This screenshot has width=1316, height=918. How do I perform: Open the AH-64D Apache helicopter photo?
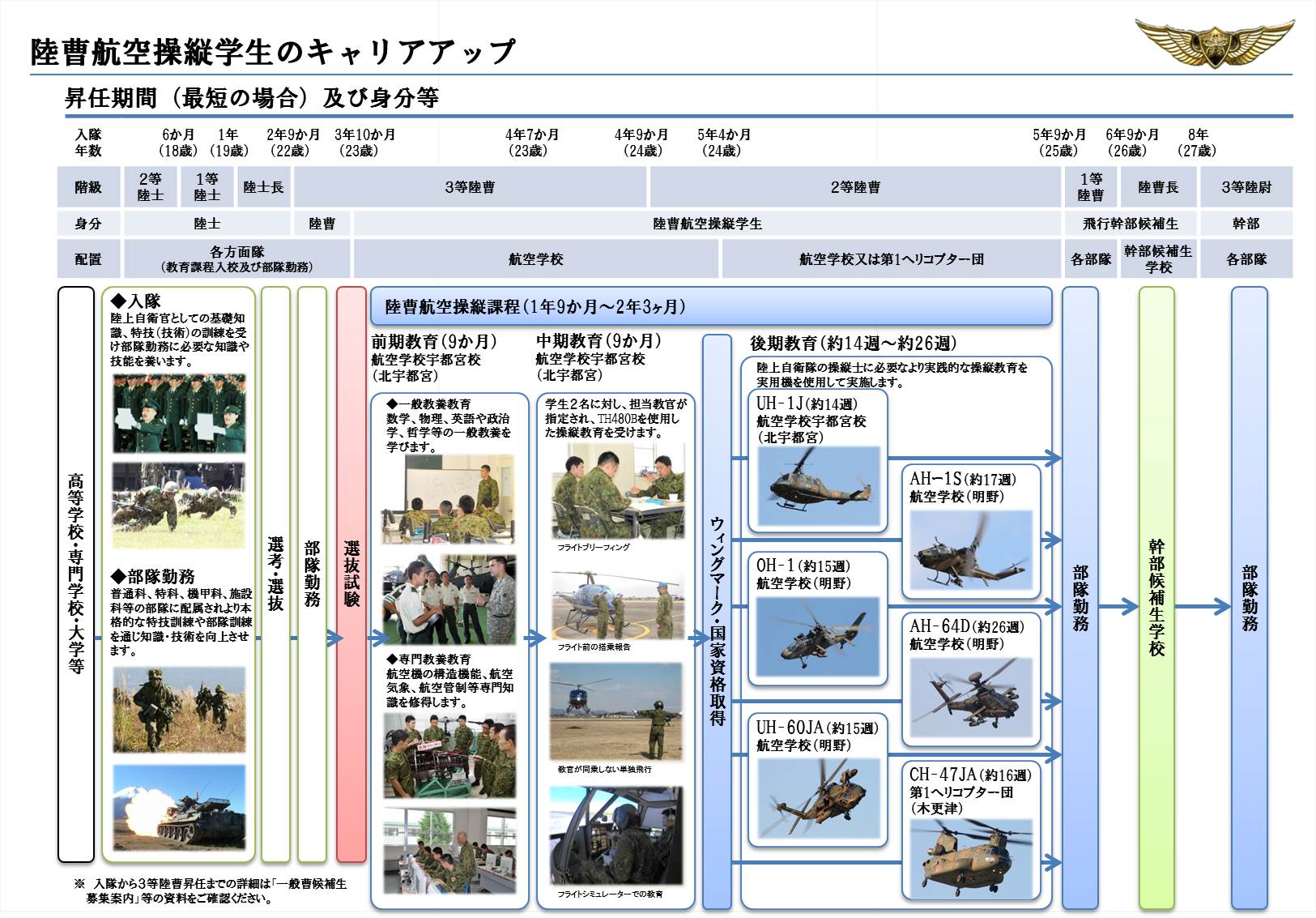coord(971,698)
